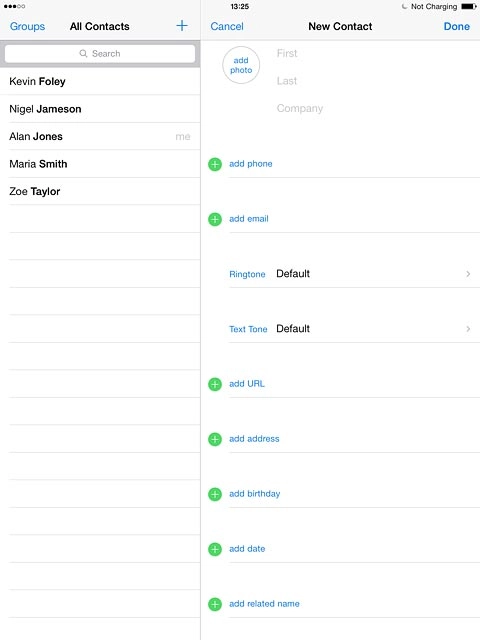Tap the First name field

pos(376,53)
